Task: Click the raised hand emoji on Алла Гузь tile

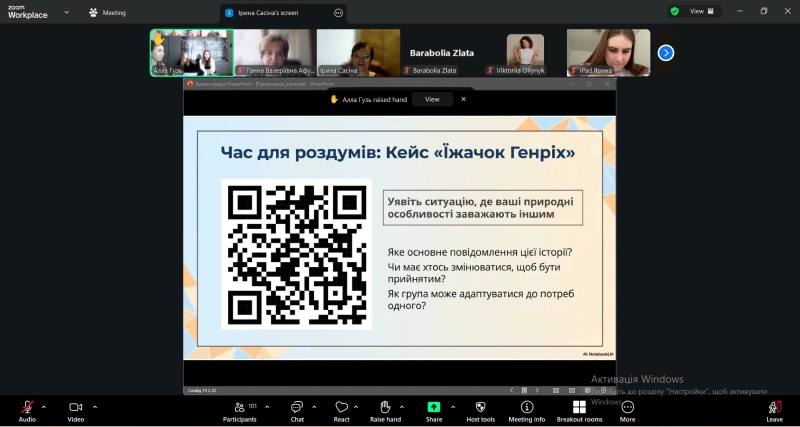Action: 159,38
